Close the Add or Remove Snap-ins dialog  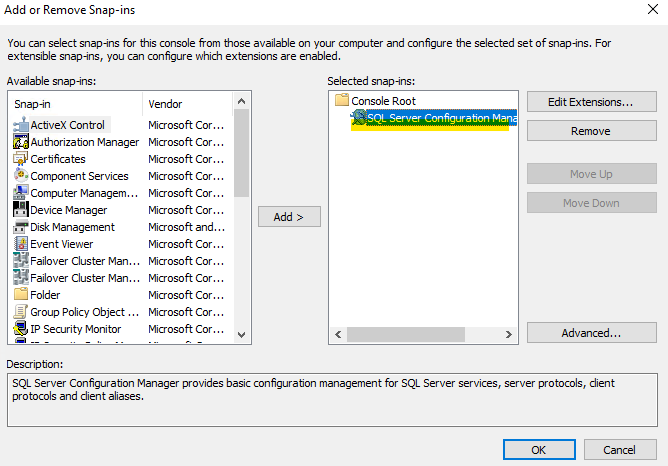tap(653, 9)
